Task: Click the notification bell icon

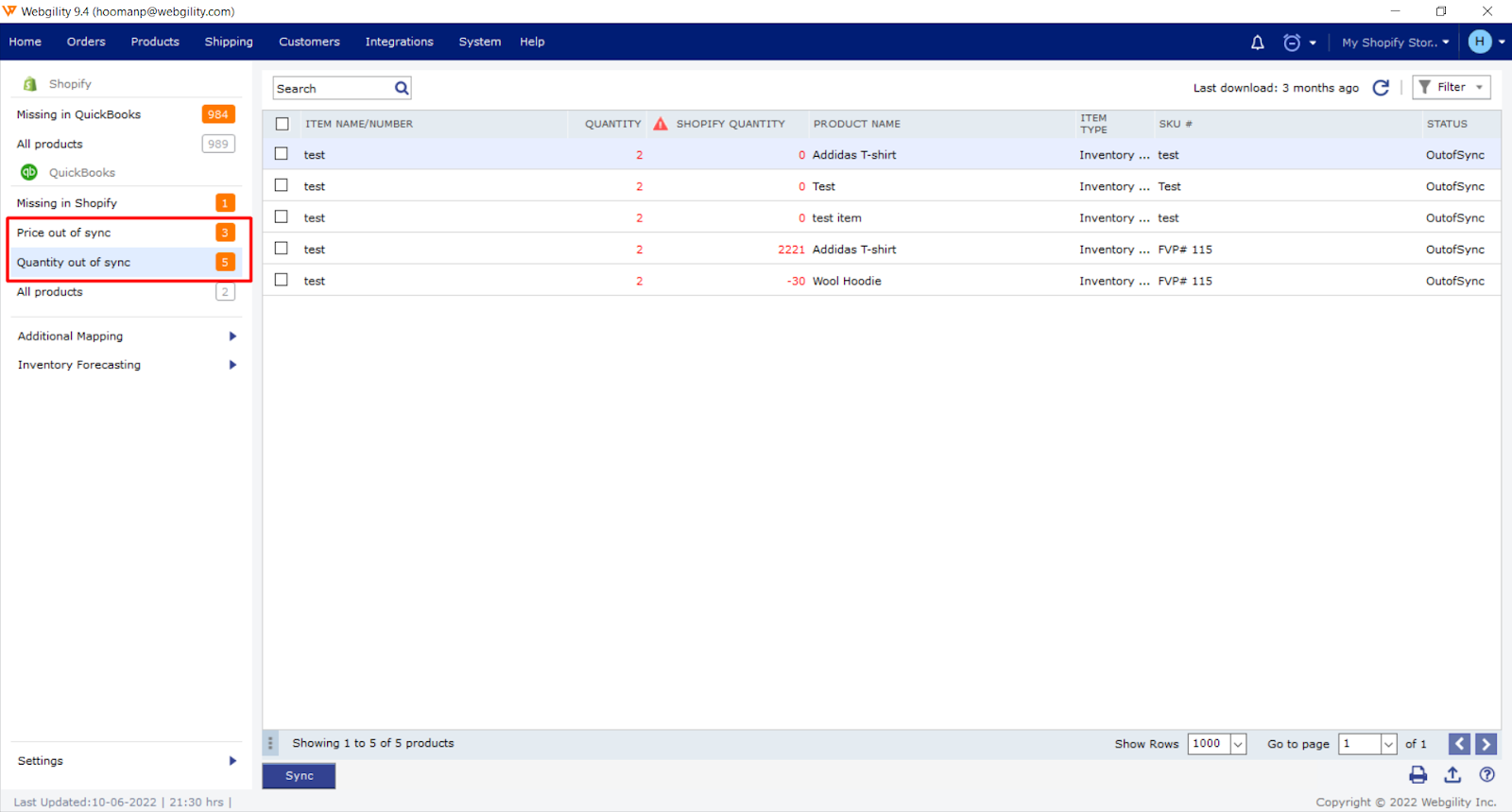Action: 1257,43
